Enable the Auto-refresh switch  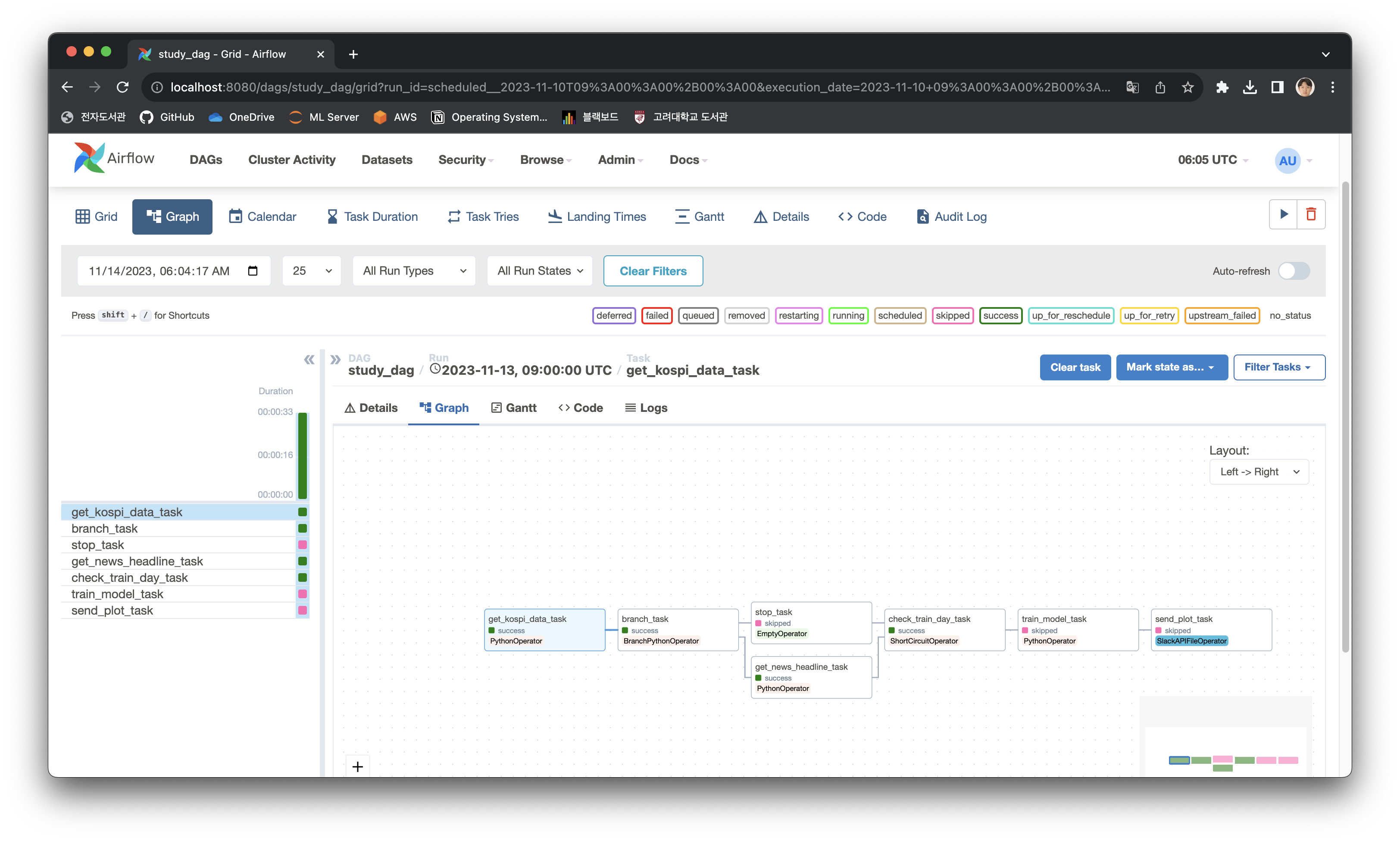click(1294, 271)
